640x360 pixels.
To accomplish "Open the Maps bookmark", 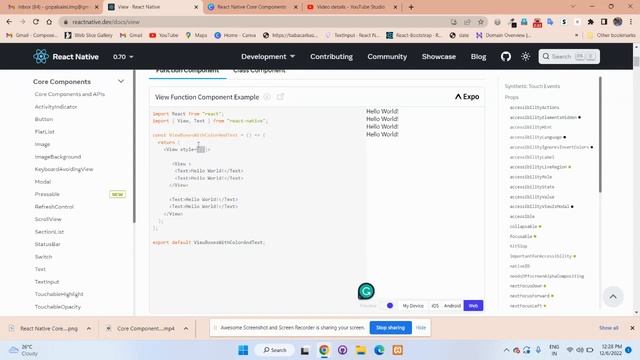I will pyautogui.click(x=196, y=35).
